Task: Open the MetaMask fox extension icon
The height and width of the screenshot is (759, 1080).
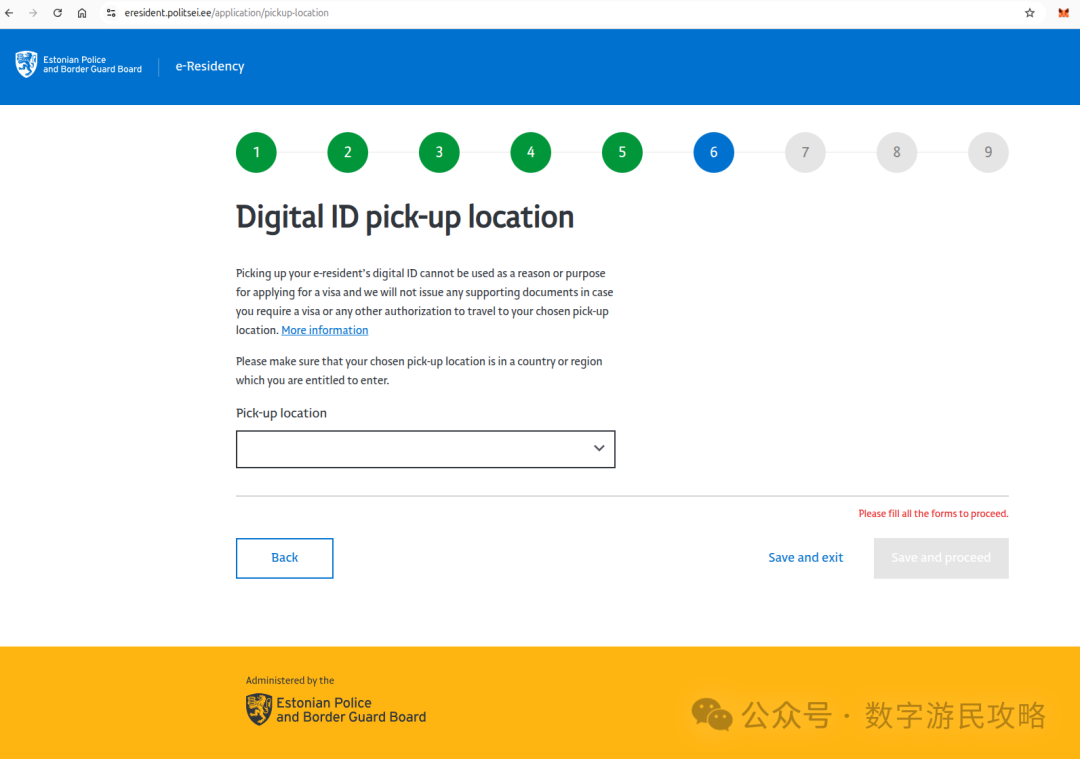Action: click(x=1063, y=13)
